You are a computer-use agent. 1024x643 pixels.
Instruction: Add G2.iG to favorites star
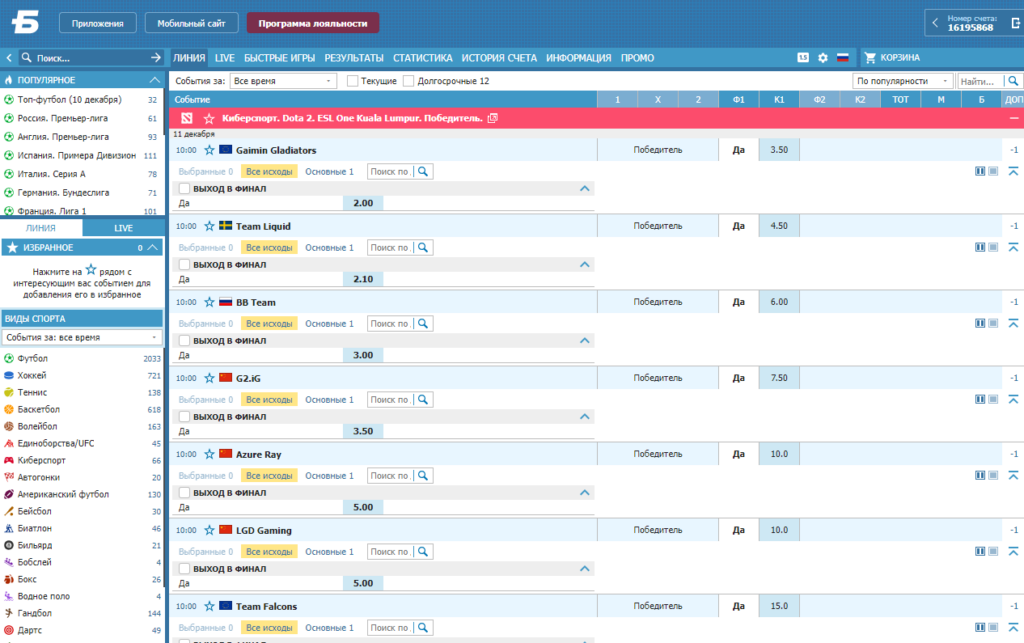pyautogui.click(x=209, y=378)
